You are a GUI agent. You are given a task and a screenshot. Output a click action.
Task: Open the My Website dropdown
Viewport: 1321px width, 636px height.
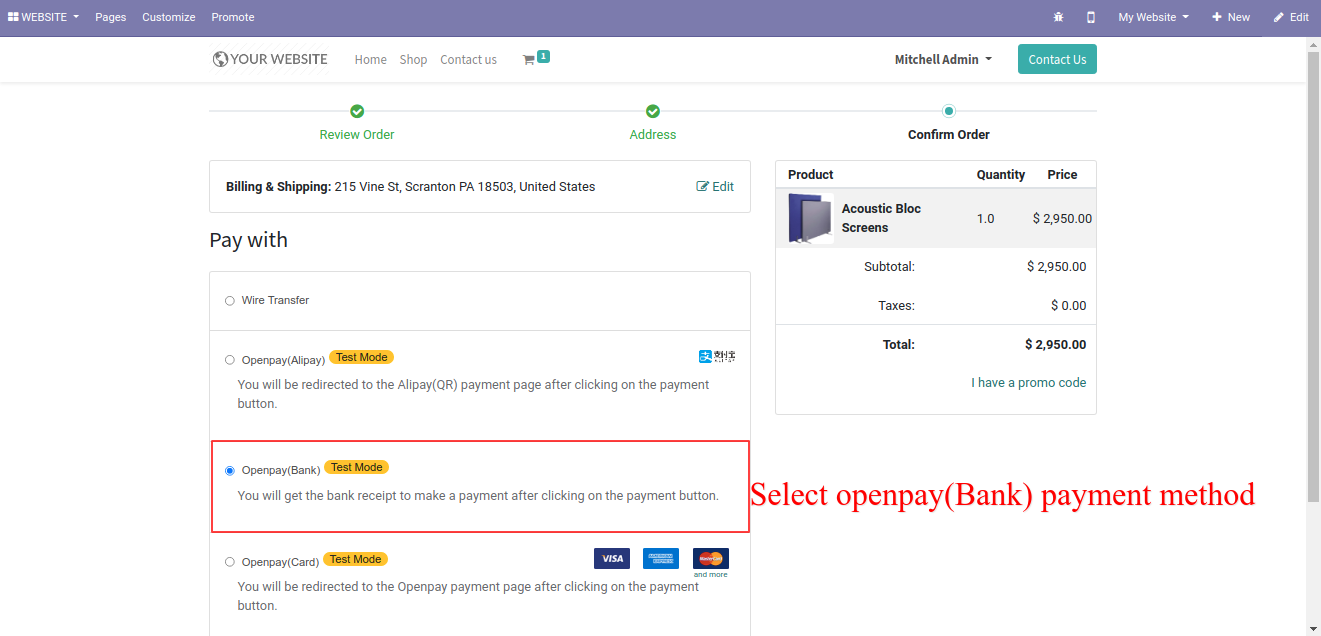coord(1154,17)
